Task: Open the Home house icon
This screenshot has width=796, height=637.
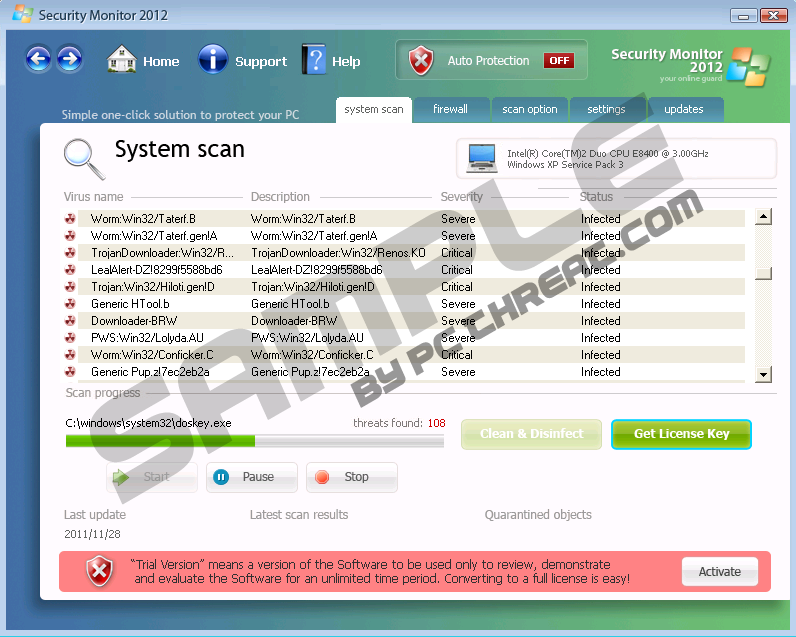Action: tap(121, 59)
